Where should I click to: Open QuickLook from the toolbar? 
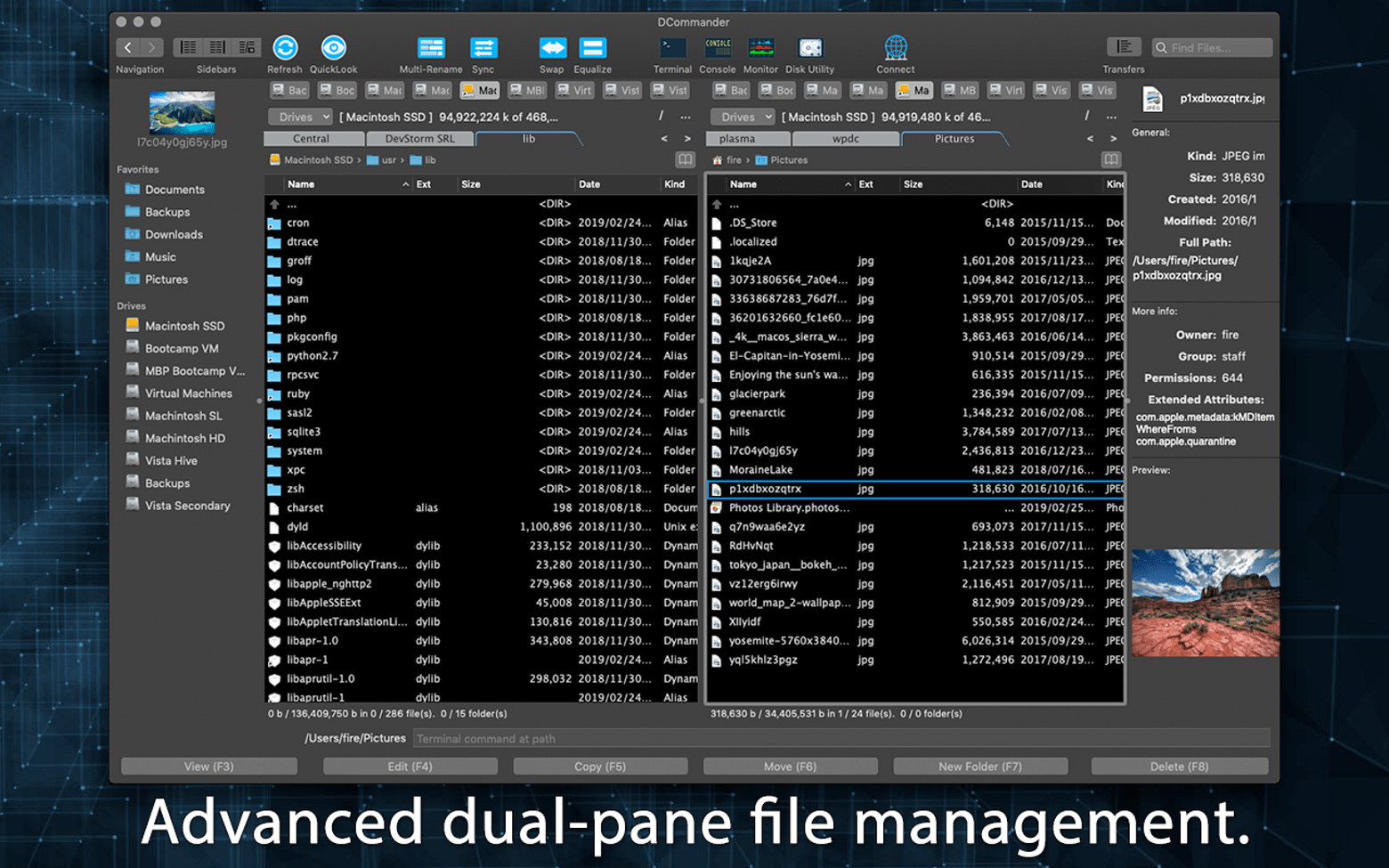(334, 47)
